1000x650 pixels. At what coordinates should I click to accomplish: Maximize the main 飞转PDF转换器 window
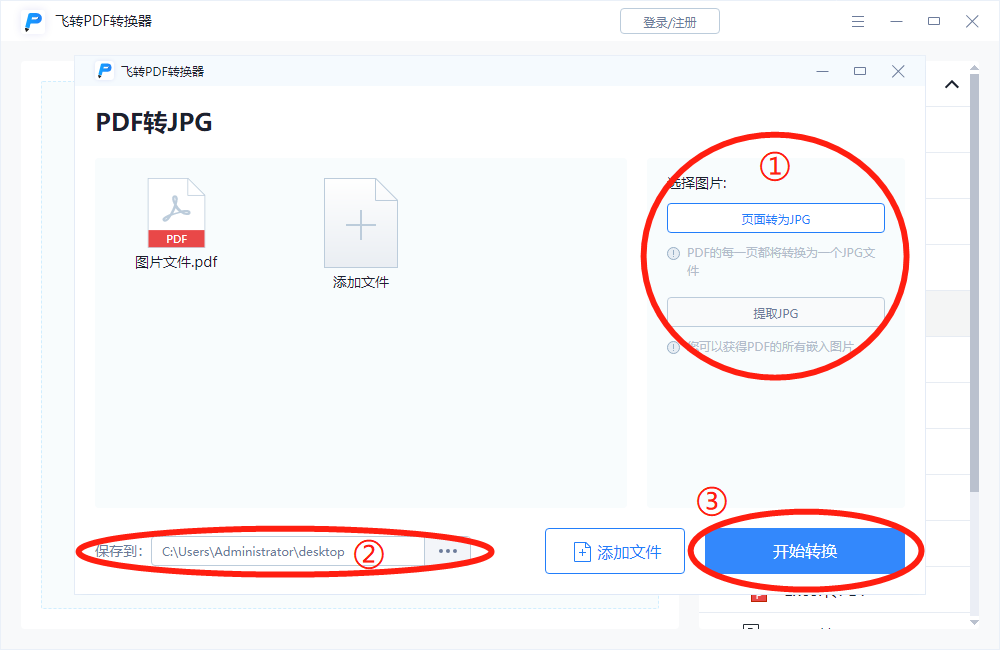(934, 22)
